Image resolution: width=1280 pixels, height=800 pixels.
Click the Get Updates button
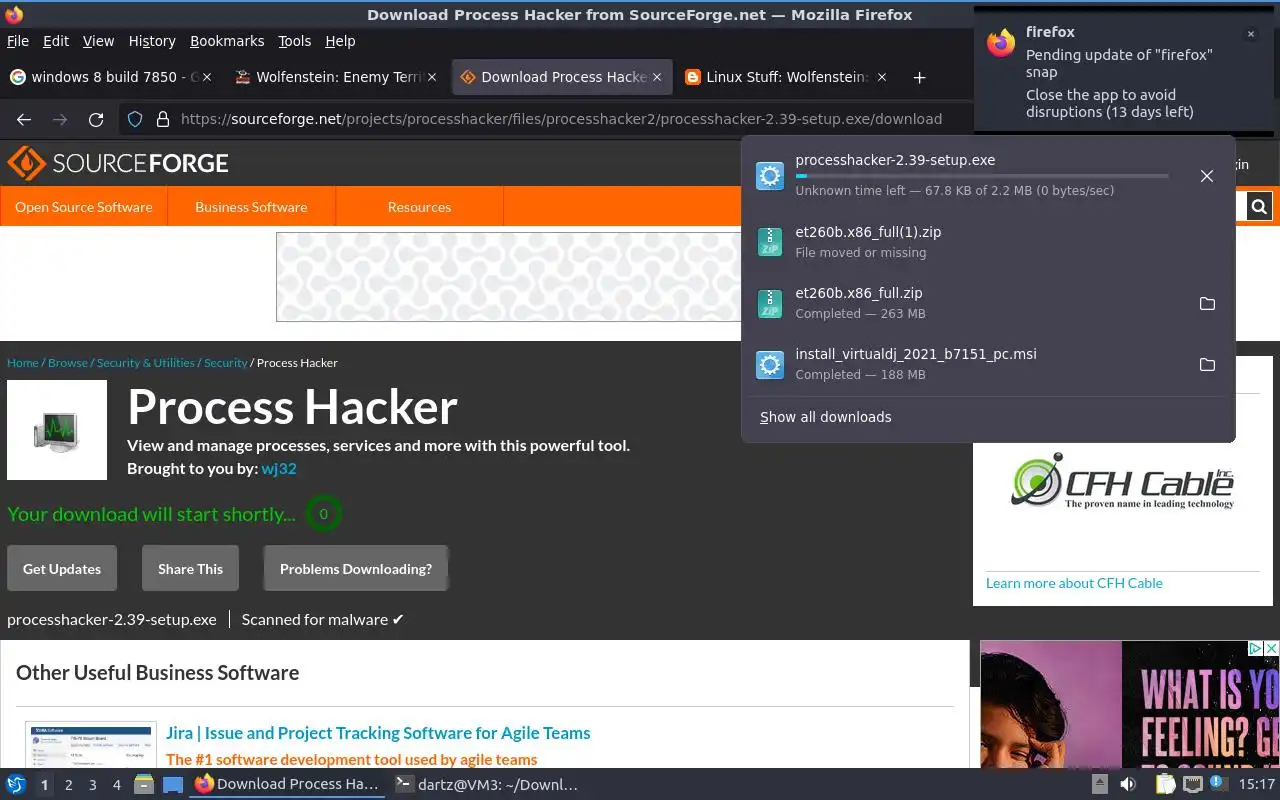pyautogui.click(x=62, y=568)
